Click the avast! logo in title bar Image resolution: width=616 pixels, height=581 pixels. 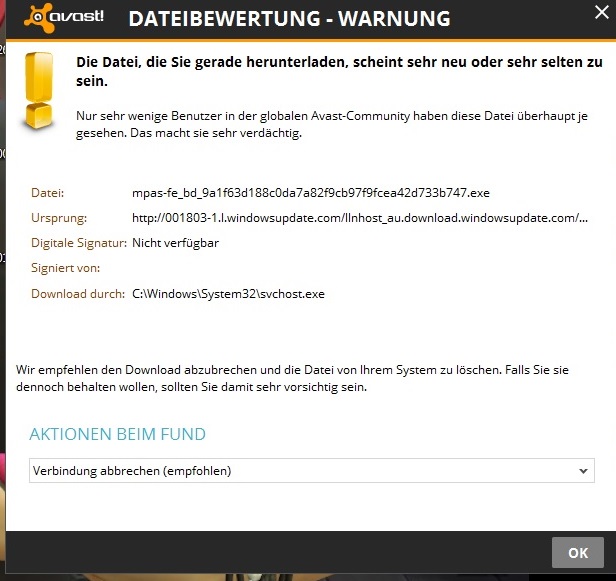click(x=64, y=17)
